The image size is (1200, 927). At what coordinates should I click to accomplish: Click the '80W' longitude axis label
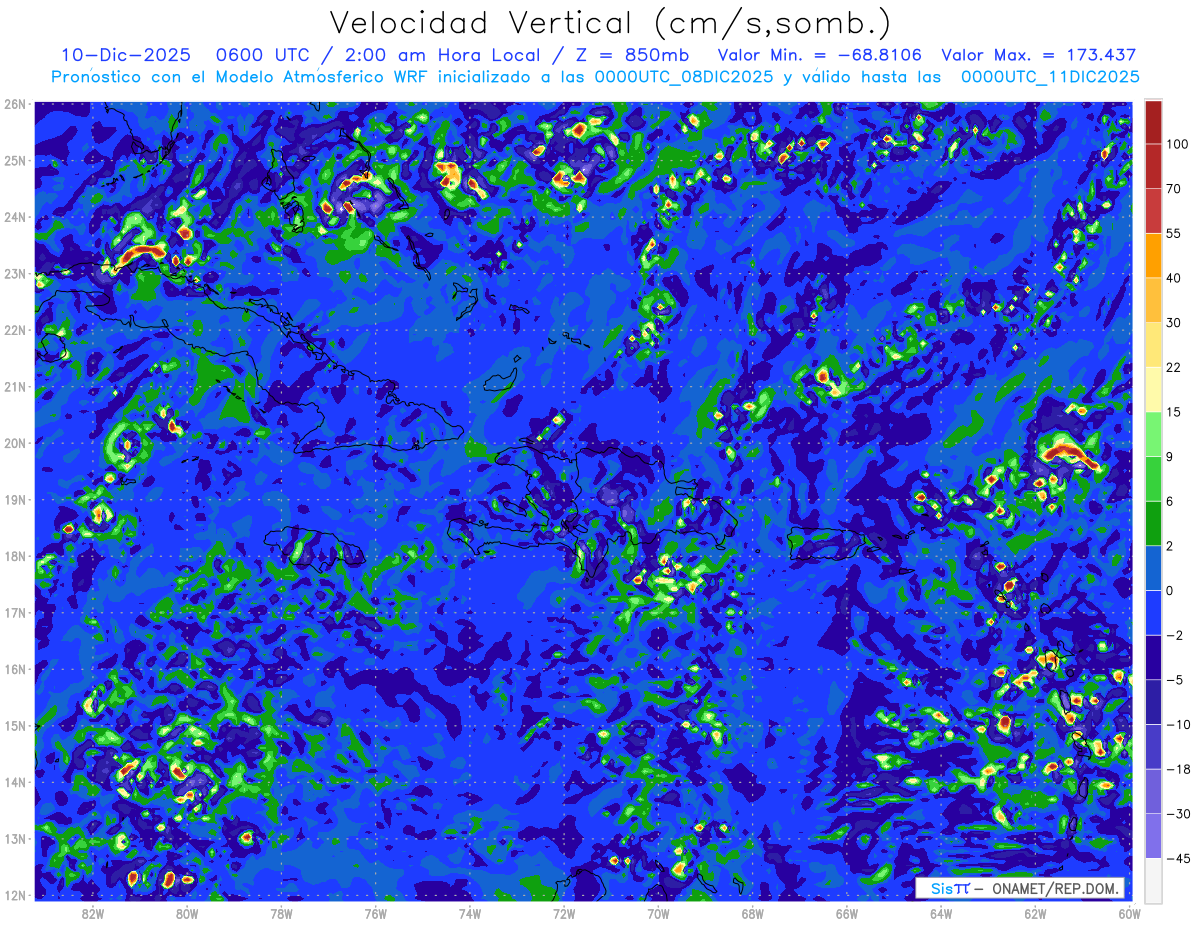tap(187, 913)
